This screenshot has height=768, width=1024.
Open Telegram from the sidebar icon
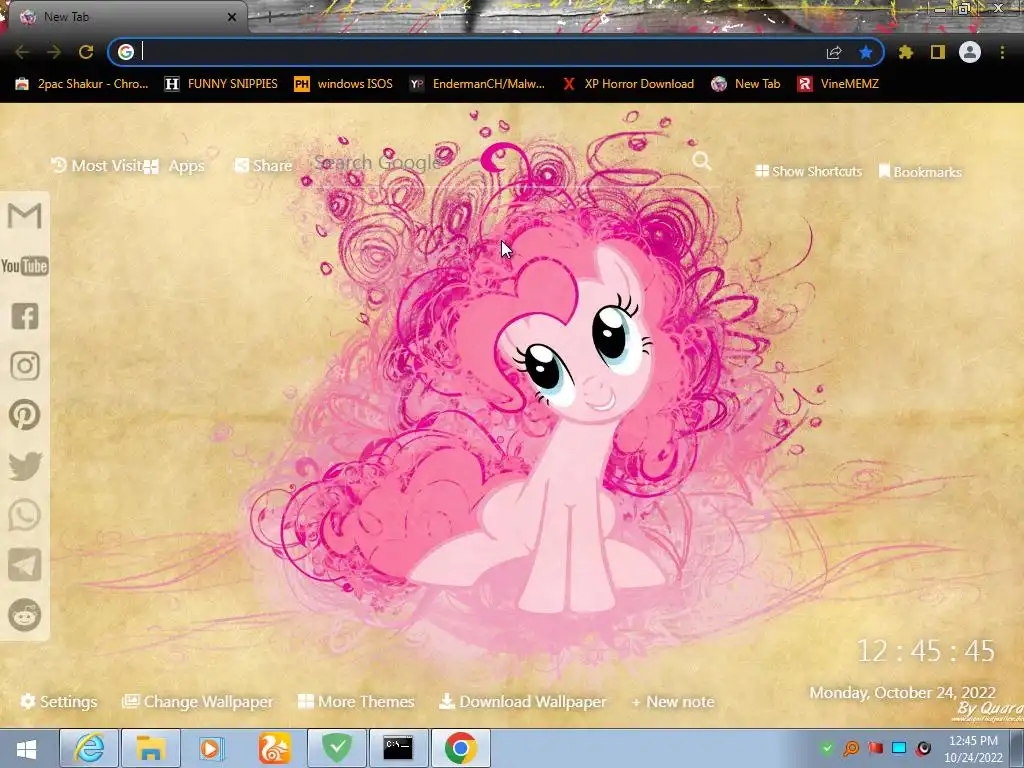(25, 565)
